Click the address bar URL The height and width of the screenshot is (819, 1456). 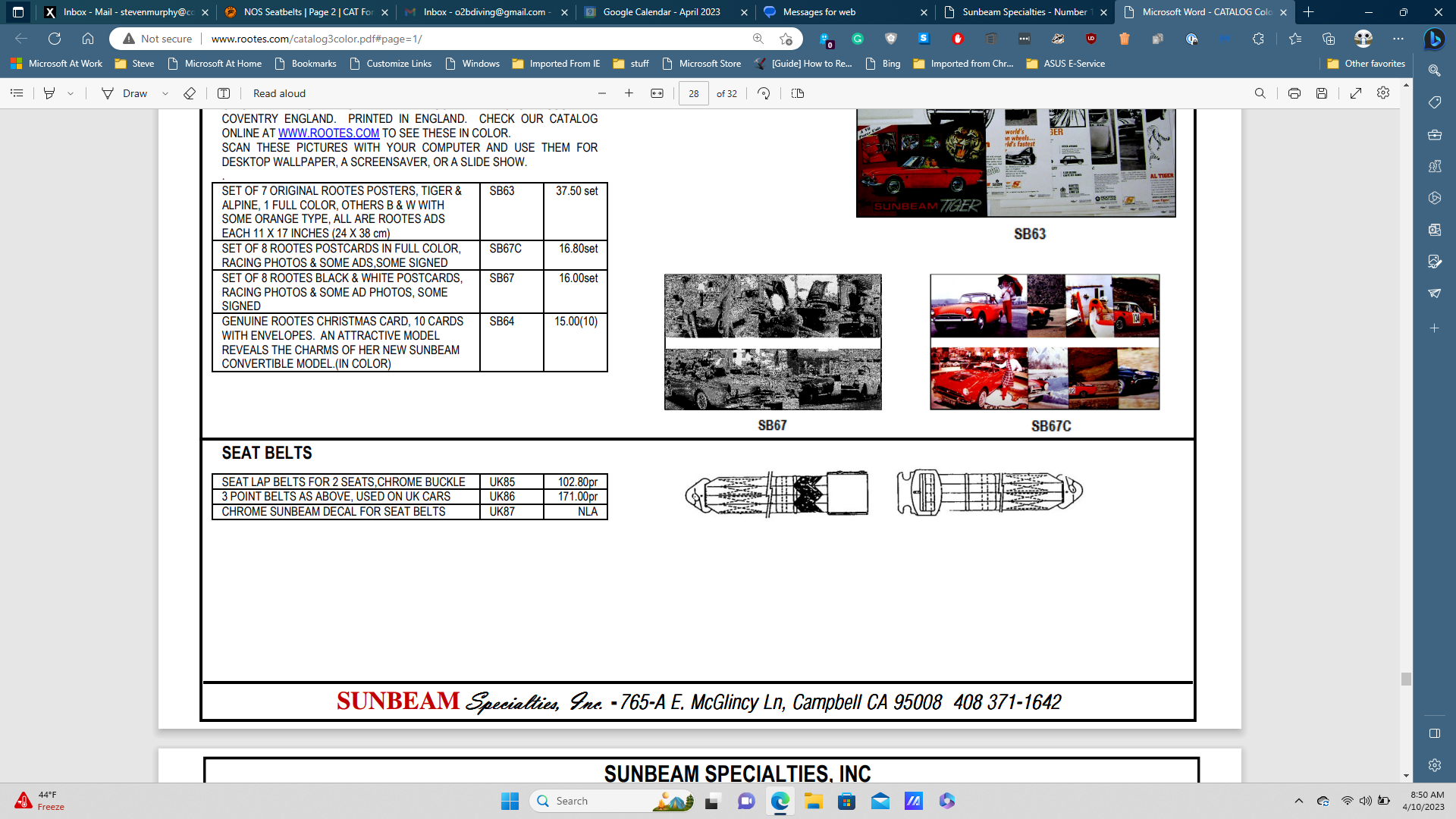coord(316,39)
